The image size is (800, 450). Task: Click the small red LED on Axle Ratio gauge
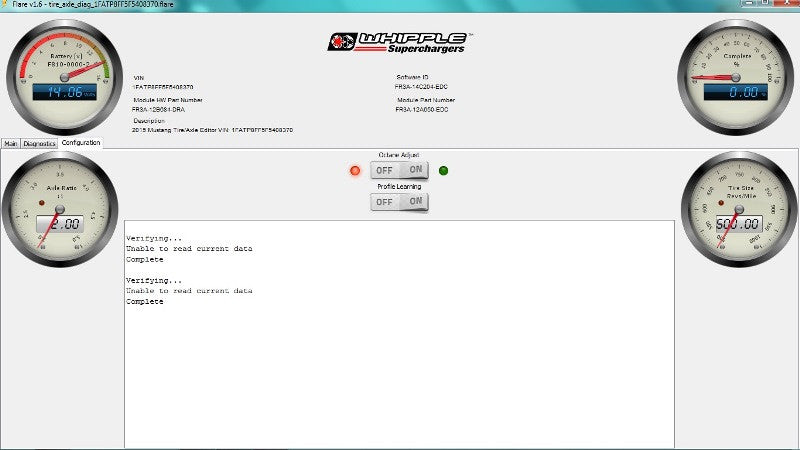tap(41, 204)
